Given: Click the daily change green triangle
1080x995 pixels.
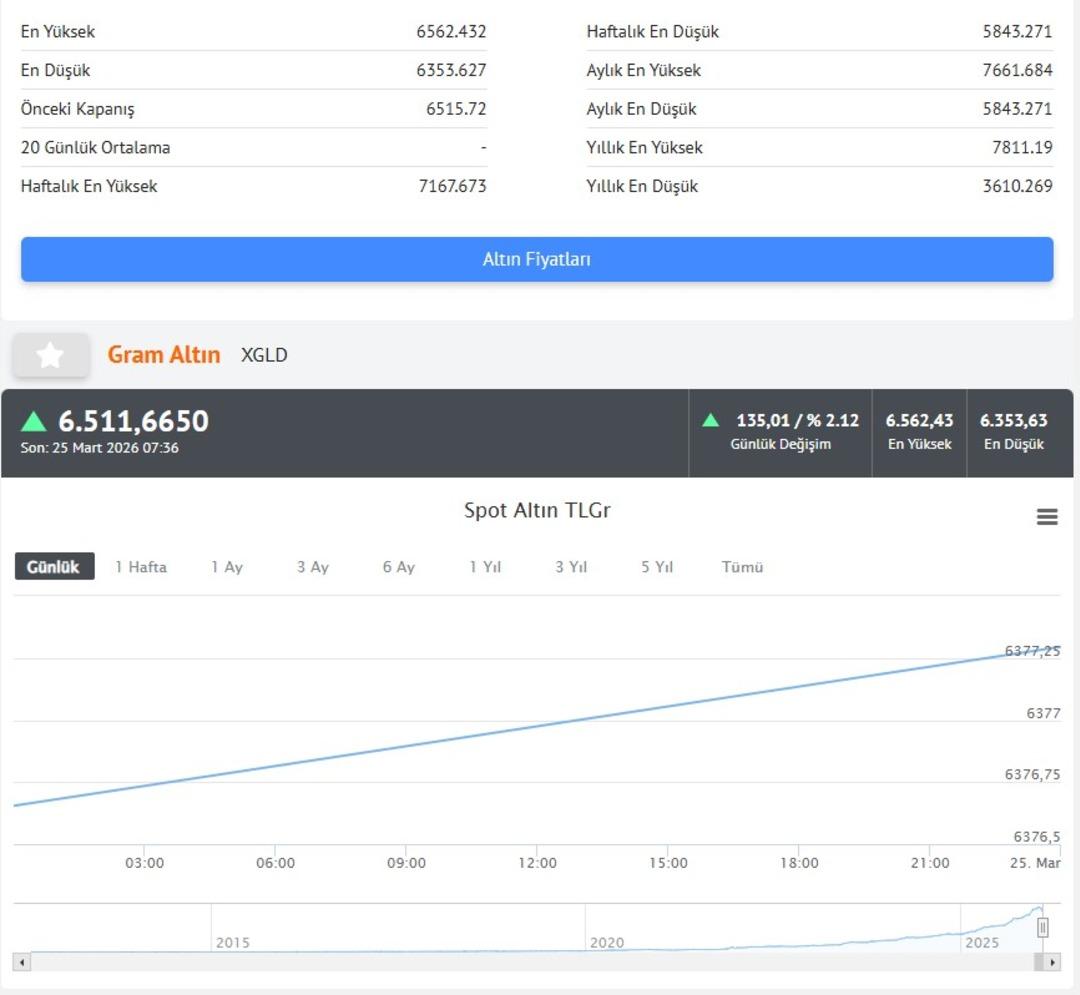Looking at the screenshot, I should (x=710, y=420).
